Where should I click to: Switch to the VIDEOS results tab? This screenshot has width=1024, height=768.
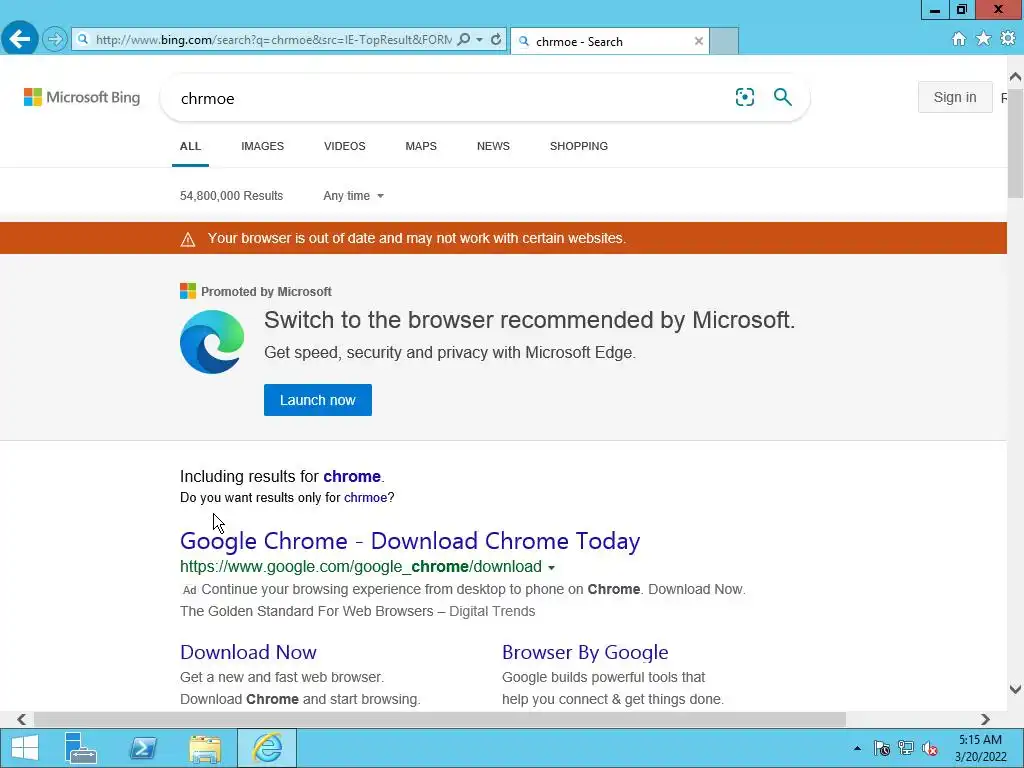coord(345,146)
